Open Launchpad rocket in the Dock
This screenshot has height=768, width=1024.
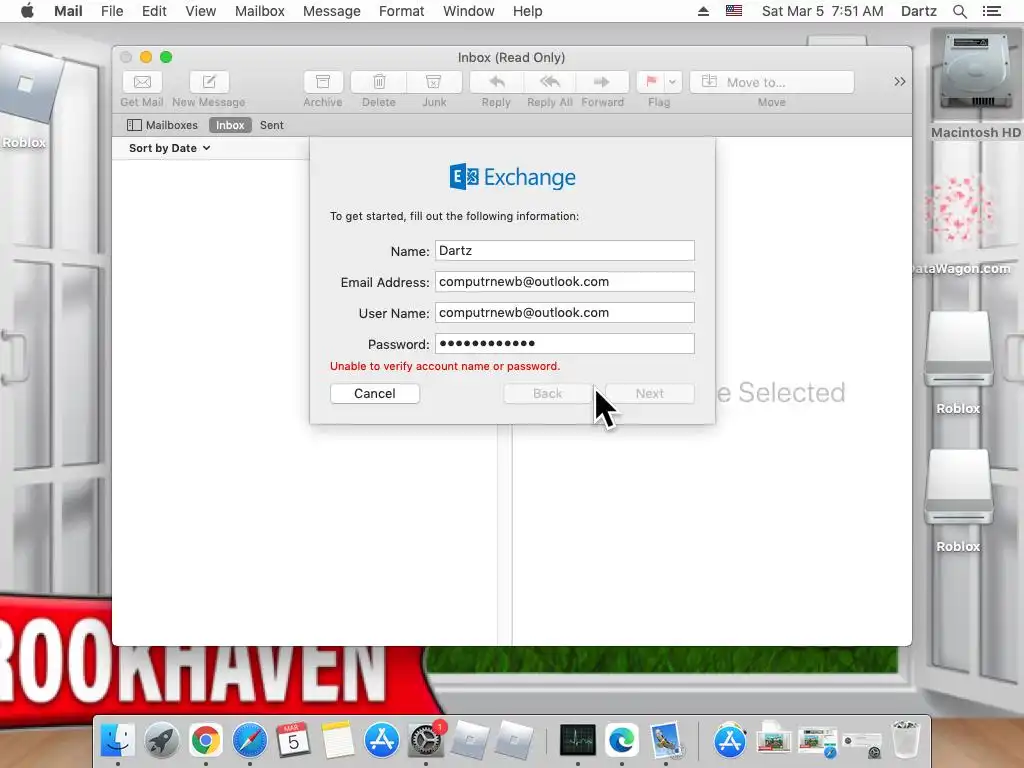[x=161, y=741]
